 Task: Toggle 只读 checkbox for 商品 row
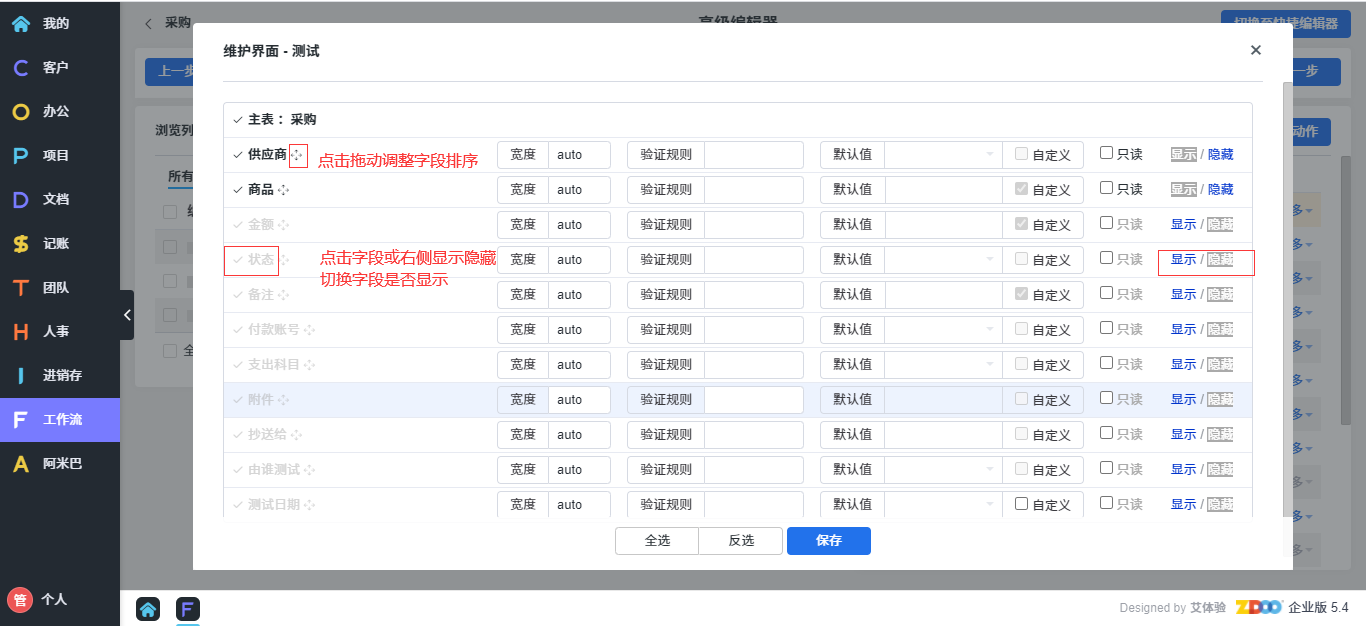coord(1106,188)
